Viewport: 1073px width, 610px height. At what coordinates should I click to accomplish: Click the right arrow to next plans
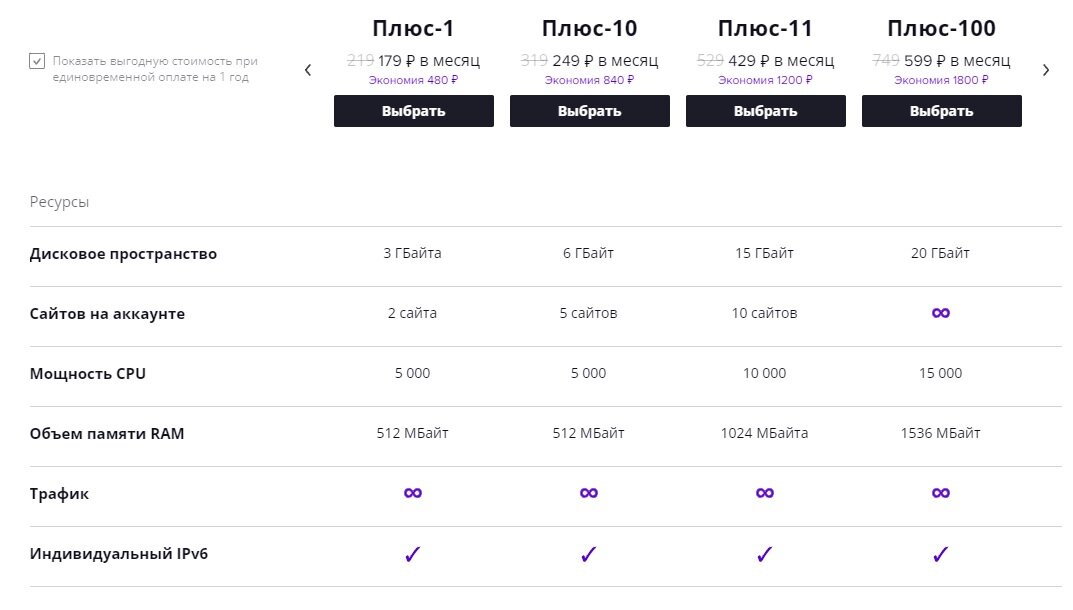[1046, 70]
